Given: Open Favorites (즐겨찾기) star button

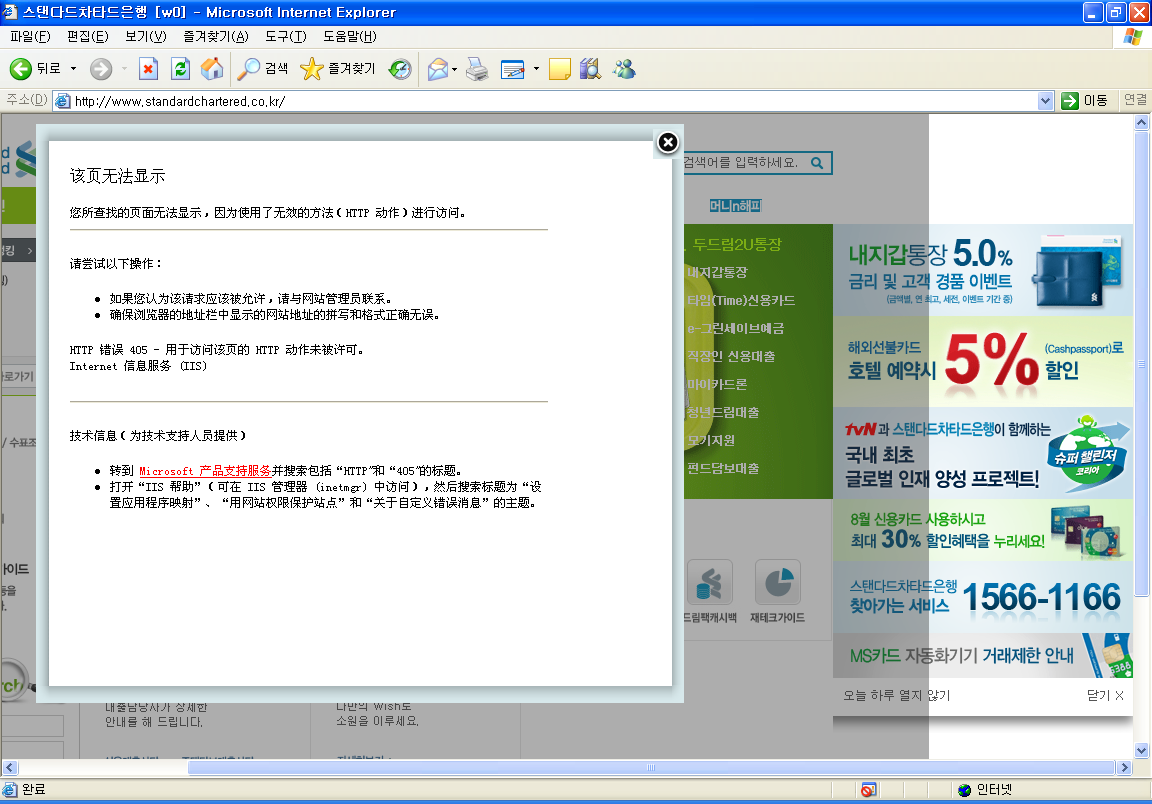Looking at the screenshot, I should (338, 69).
